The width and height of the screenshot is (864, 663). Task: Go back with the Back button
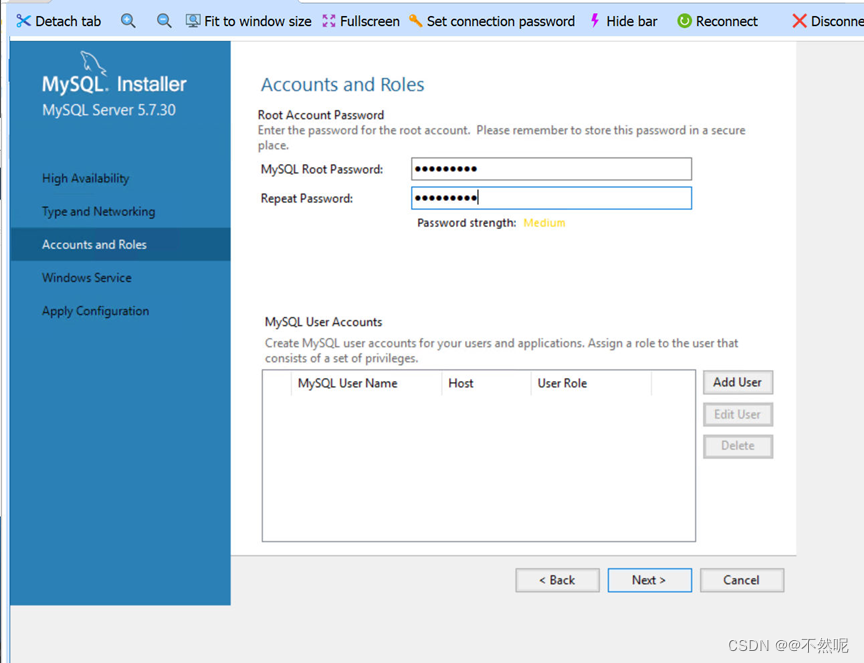pyautogui.click(x=557, y=580)
